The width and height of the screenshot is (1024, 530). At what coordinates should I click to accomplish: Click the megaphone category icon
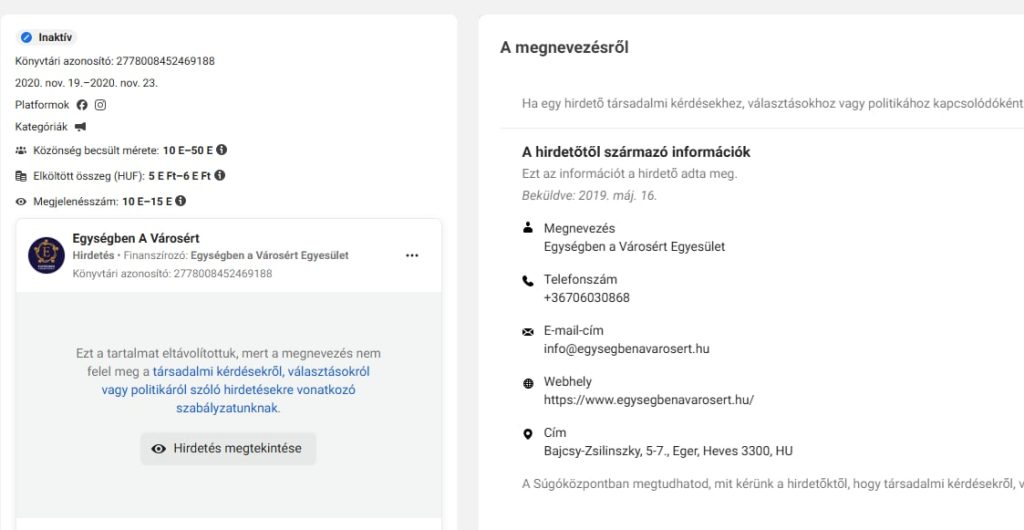[x=80, y=127]
